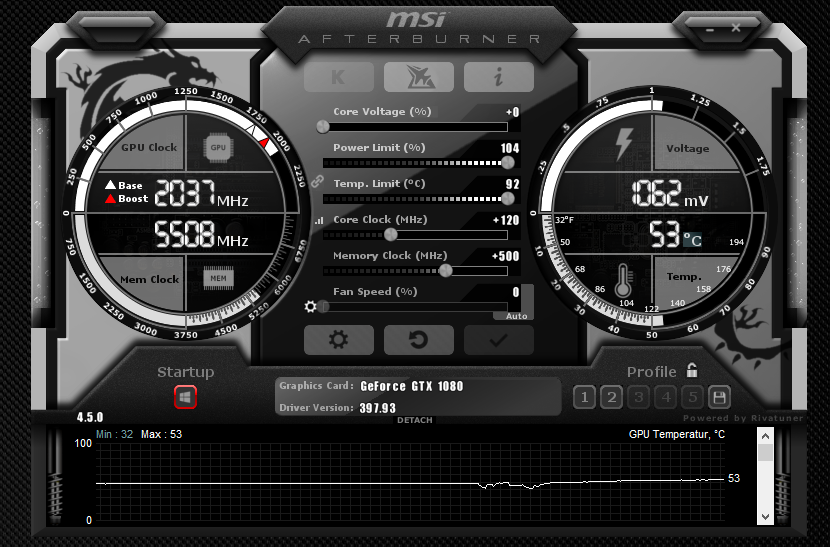Click the 4.5.0 version number

point(90,417)
